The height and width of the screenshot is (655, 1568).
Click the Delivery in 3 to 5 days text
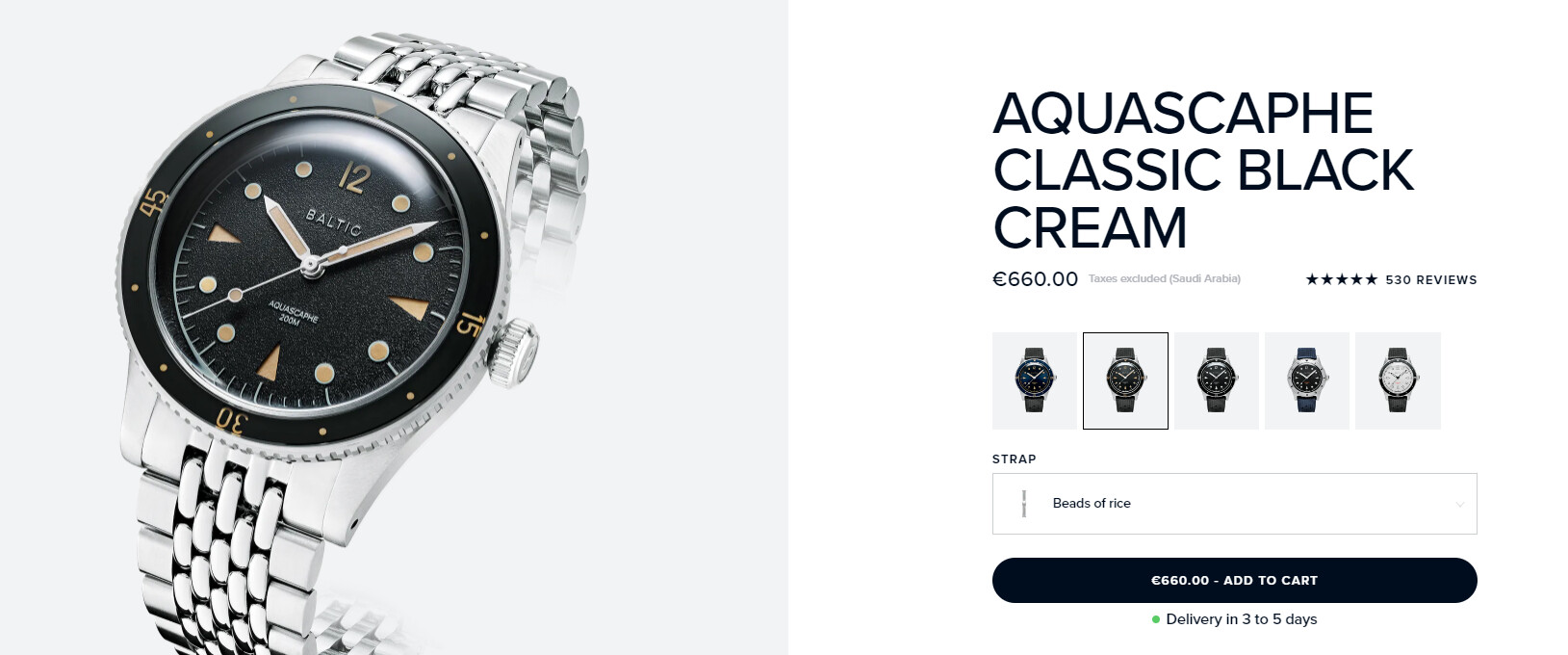click(x=1242, y=619)
